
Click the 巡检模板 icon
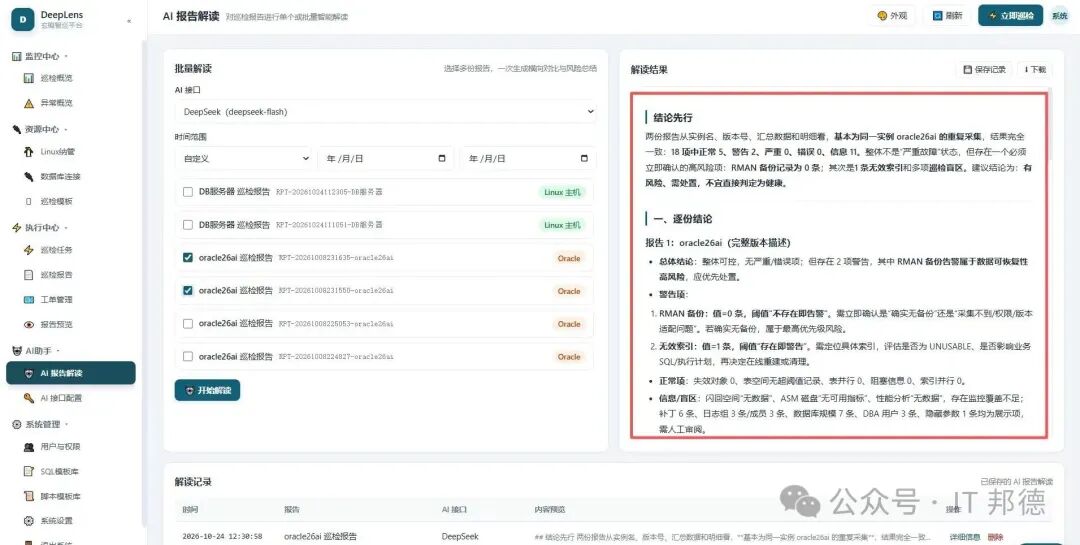(x=28, y=201)
